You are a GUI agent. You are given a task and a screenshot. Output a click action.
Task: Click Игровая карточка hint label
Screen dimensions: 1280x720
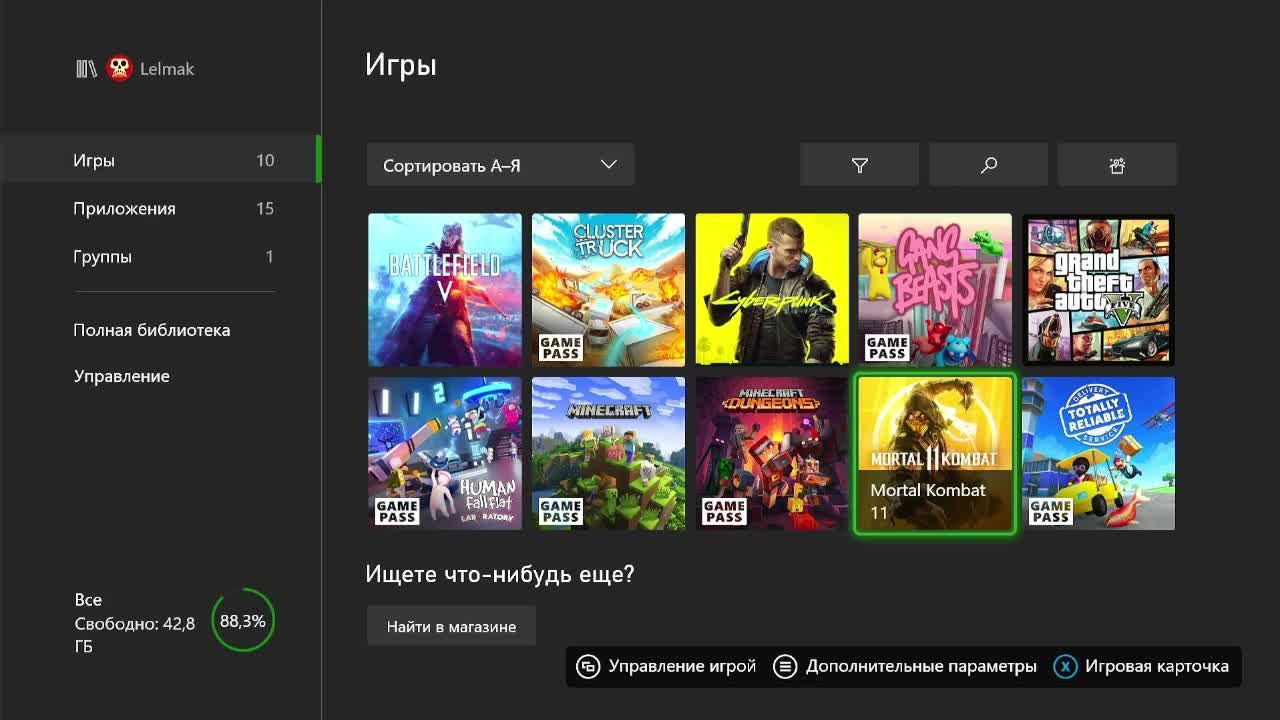[x=1157, y=666]
